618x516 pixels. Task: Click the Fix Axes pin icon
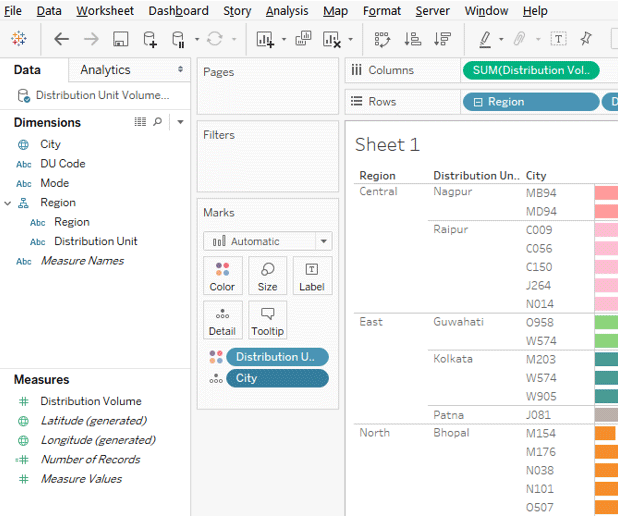tap(586, 39)
